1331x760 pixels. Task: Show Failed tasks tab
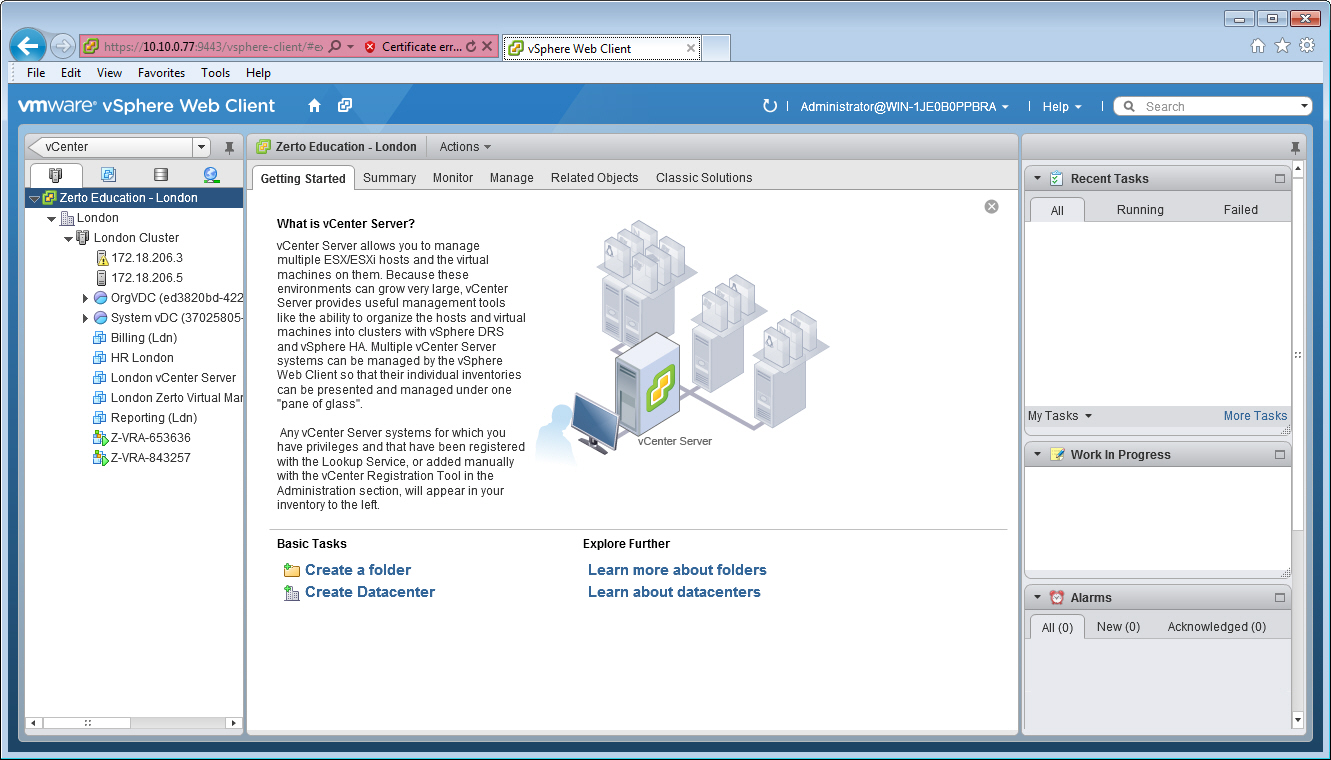tap(1241, 210)
